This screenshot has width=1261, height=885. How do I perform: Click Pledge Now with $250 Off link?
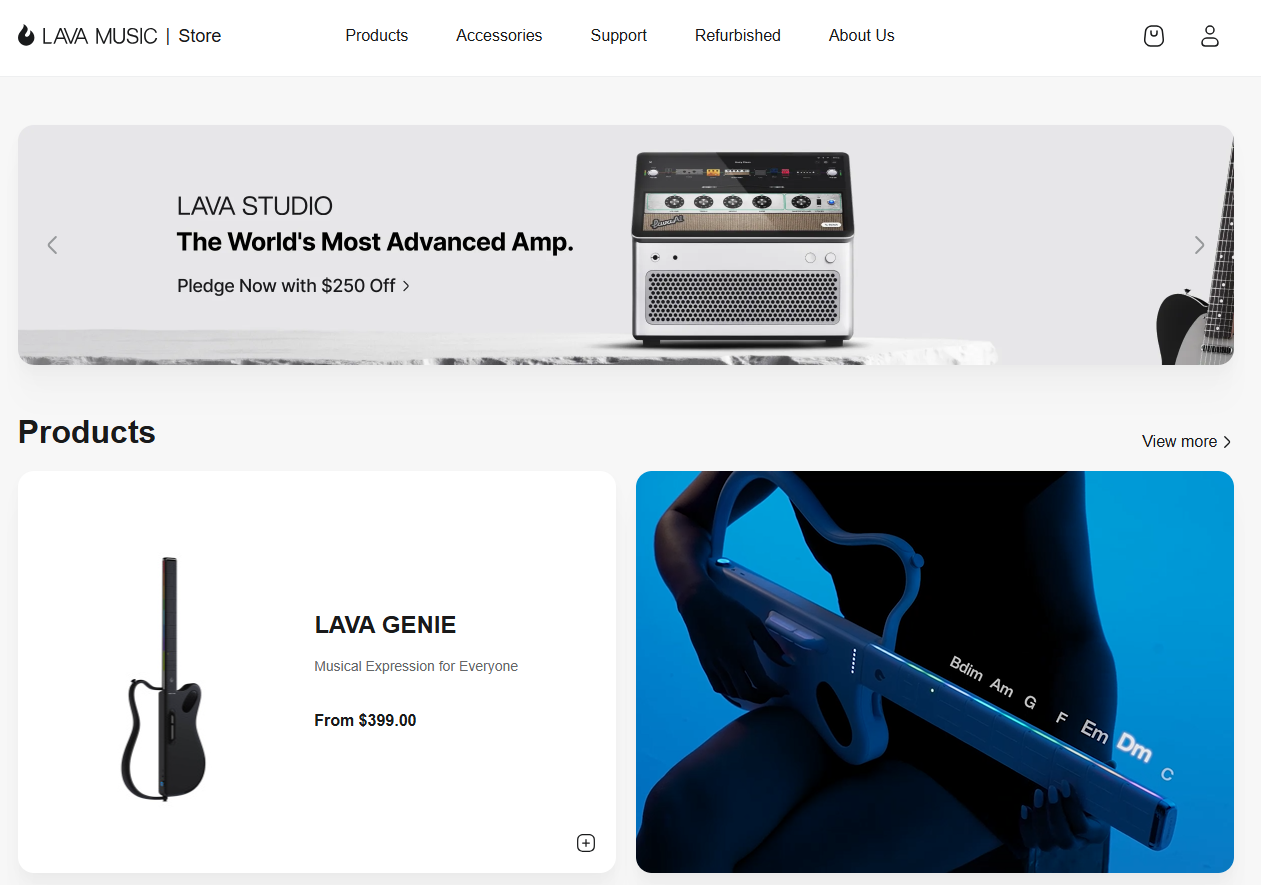pyautogui.click(x=286, y=286)
